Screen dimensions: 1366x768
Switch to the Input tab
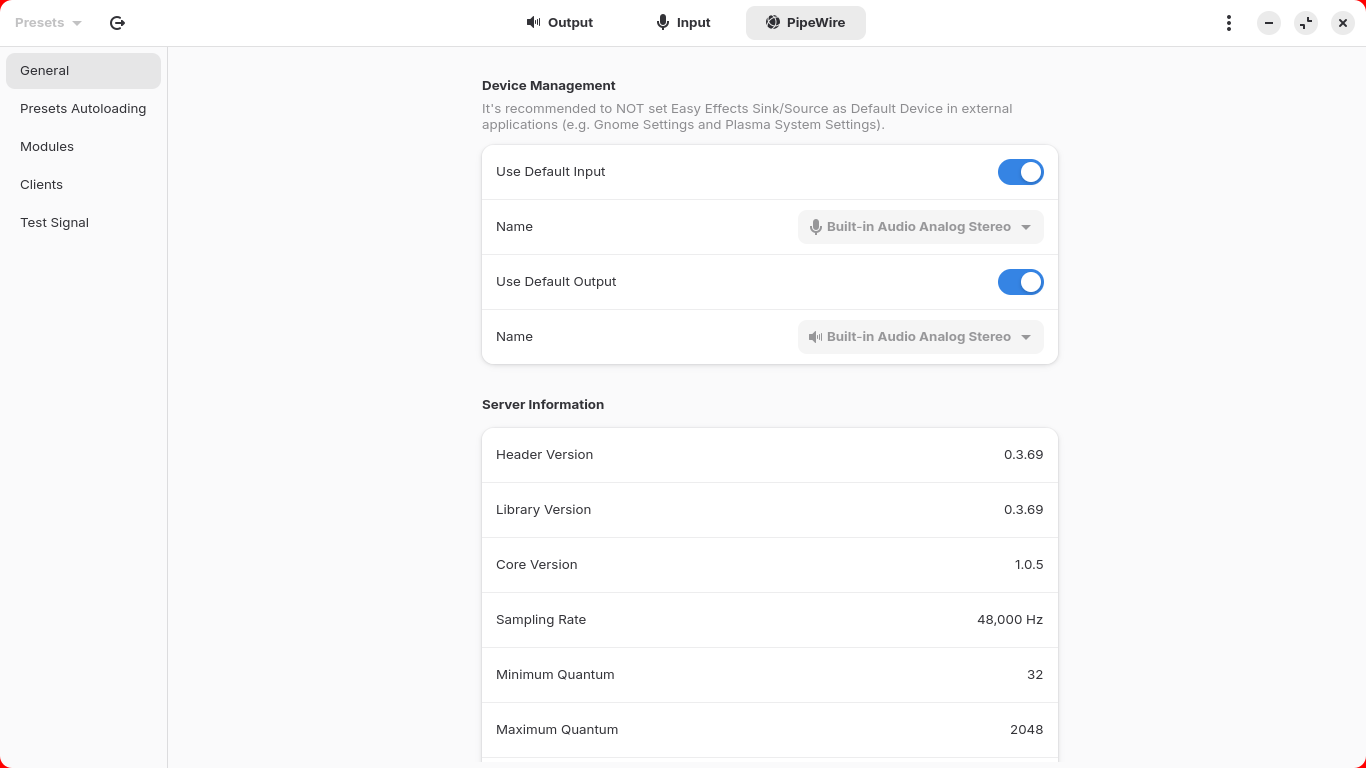pyautogui.click(x=684, y=23)
